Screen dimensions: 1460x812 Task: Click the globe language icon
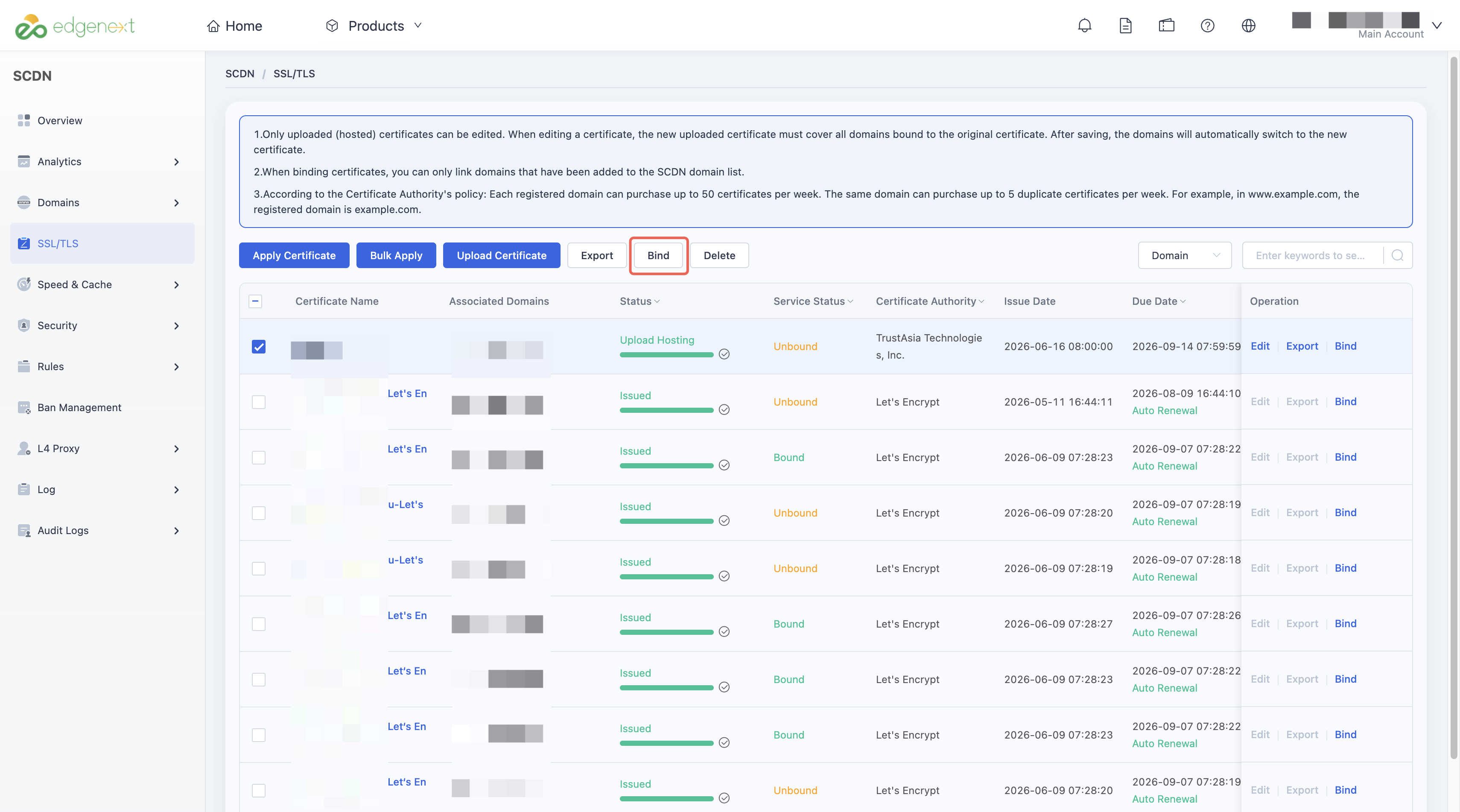(x=1249, y=26)
